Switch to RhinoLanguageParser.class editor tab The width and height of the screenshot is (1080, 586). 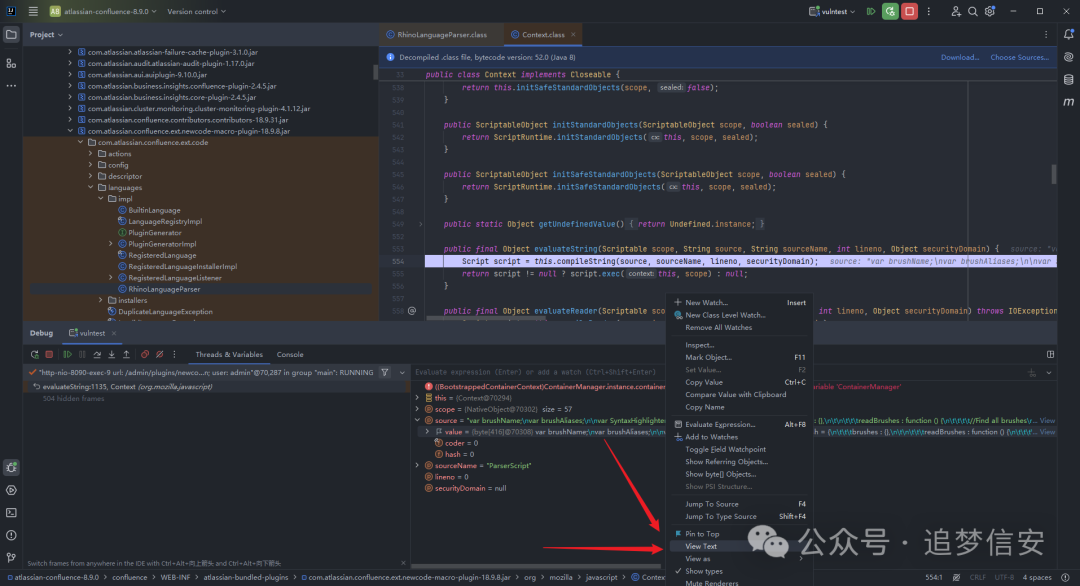tap(442, 34)
